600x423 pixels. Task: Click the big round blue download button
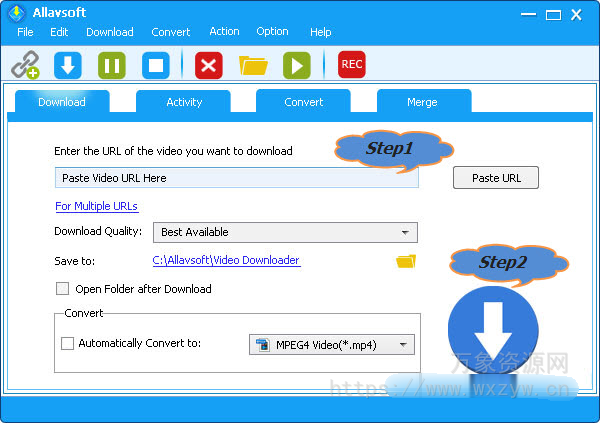(493, 331)
